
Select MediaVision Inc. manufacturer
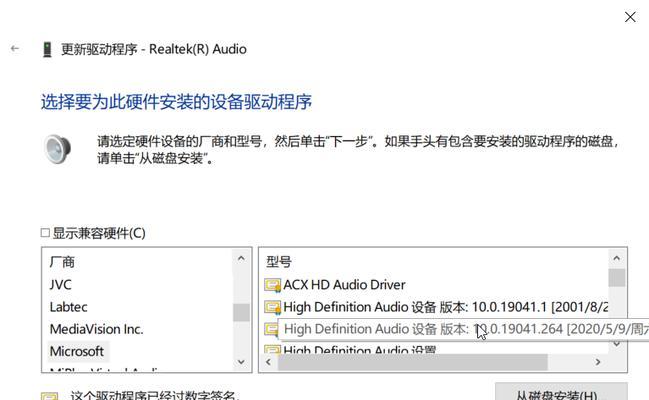click(96, 329)
